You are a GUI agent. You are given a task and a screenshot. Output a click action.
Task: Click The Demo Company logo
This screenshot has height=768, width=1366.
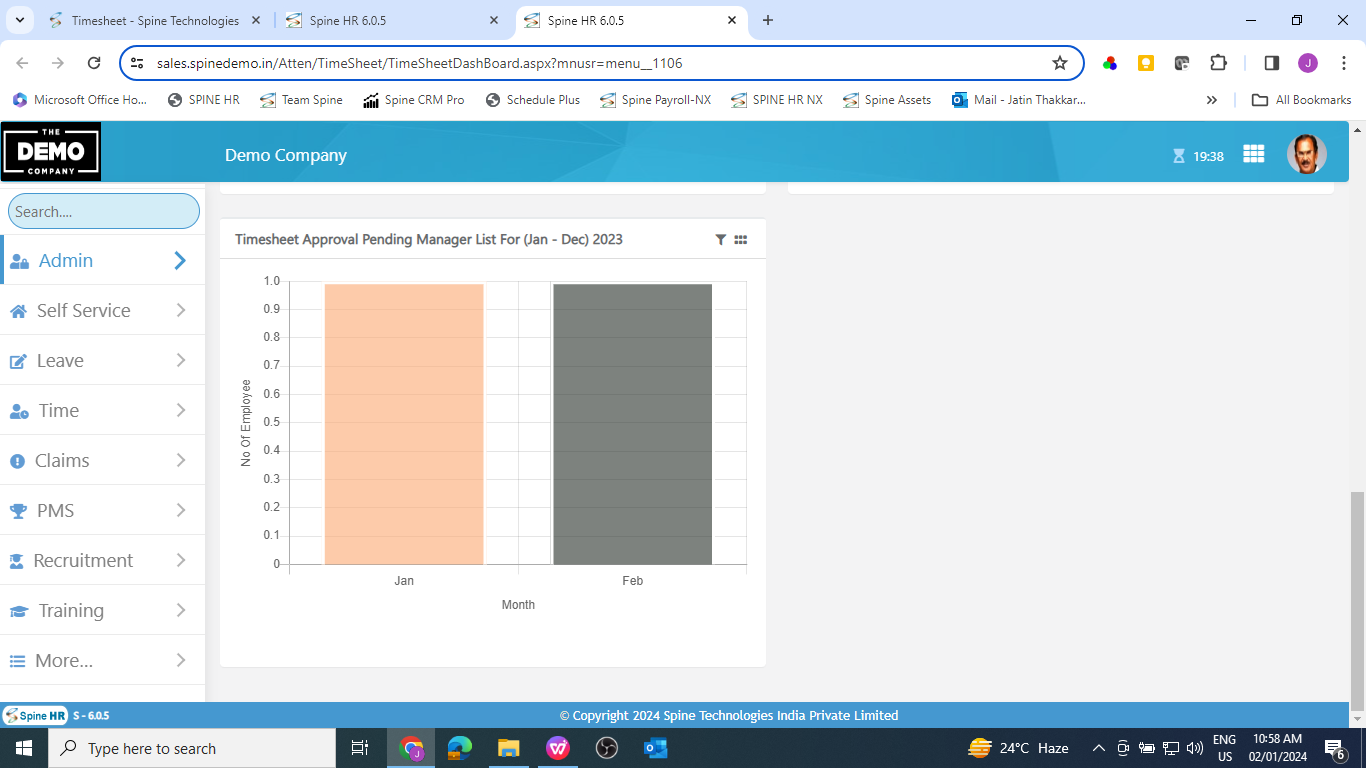(51, 151)
